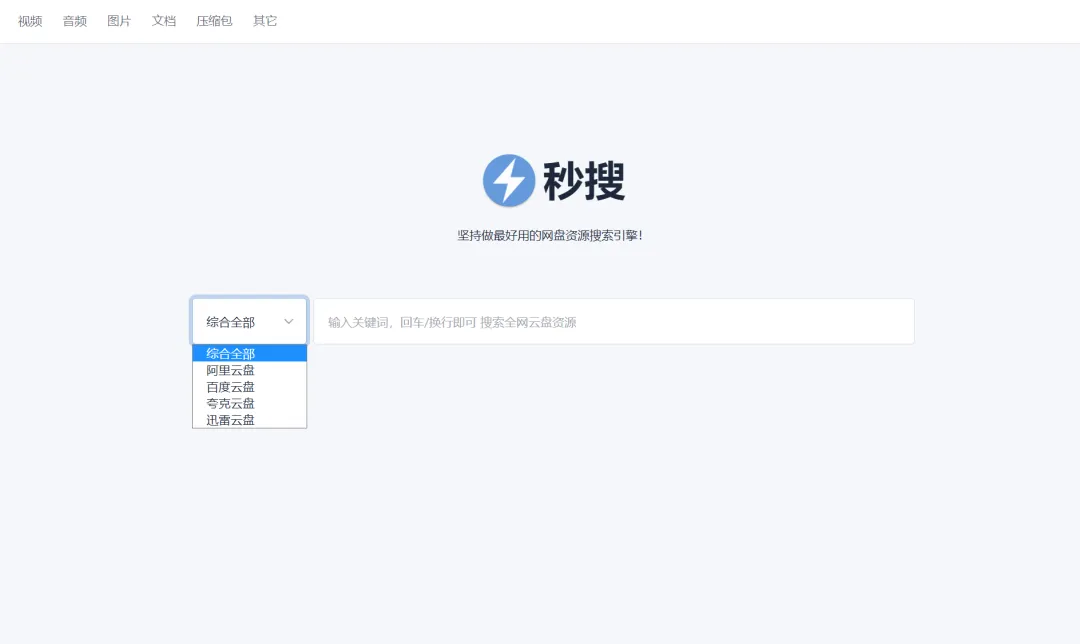Click the slogan 坚持做最好用的网盘资源搜索引擎

click(x=550, y=236)
